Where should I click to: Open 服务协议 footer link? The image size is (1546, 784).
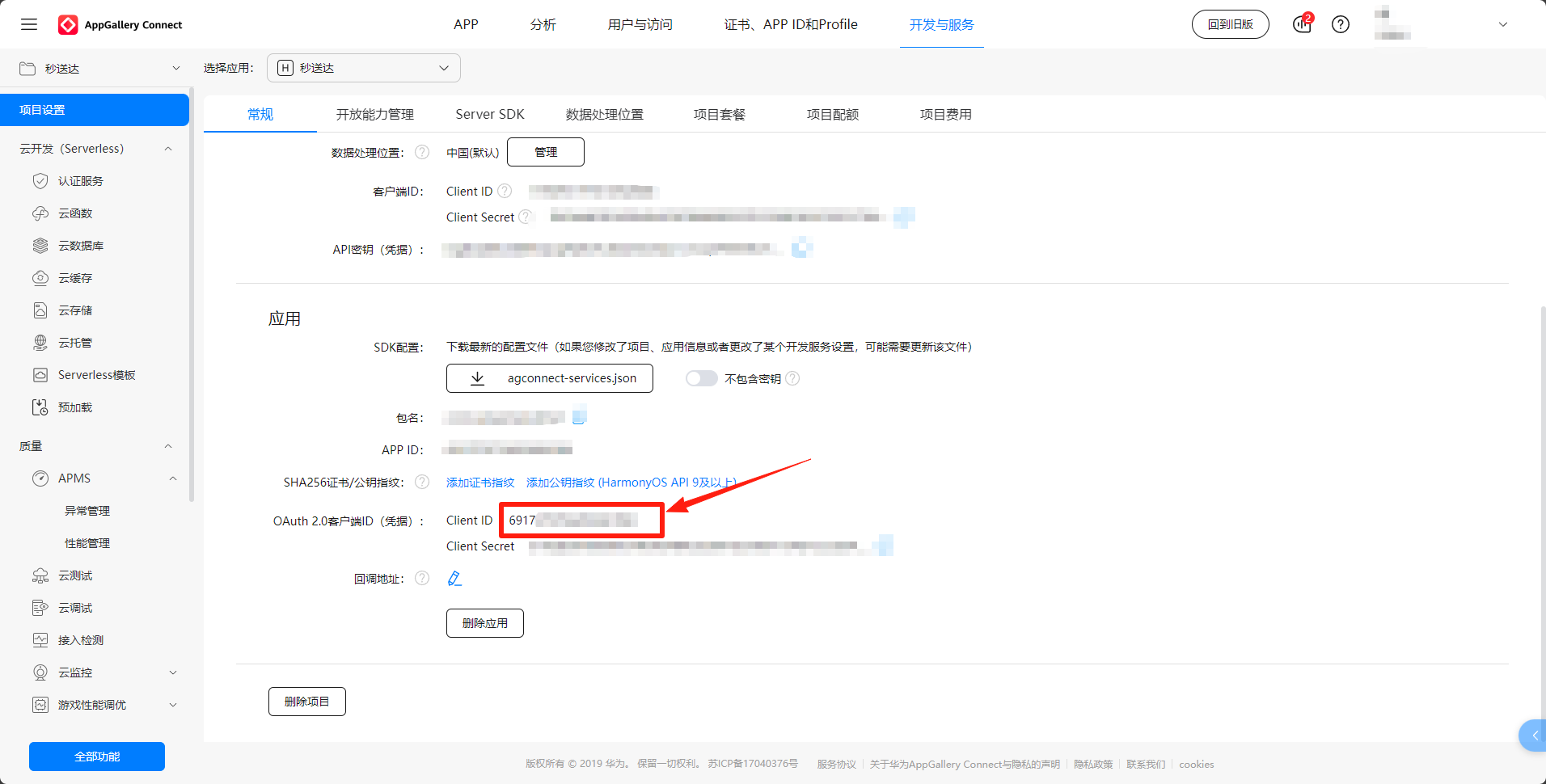[836, 764]
